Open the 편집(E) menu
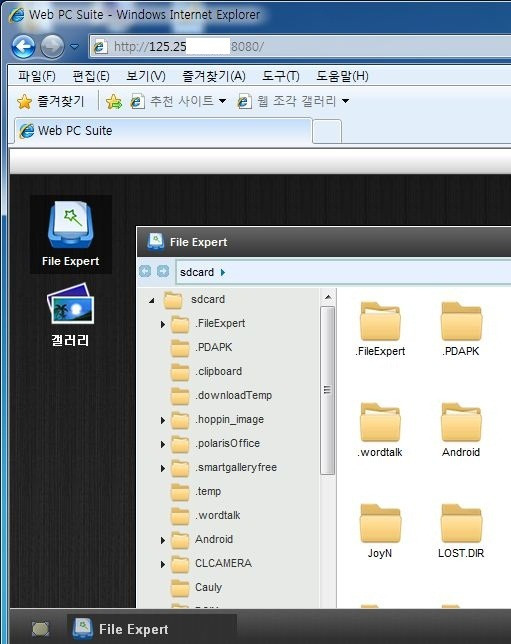The image size is (511, 644). [x=91, y=76]
